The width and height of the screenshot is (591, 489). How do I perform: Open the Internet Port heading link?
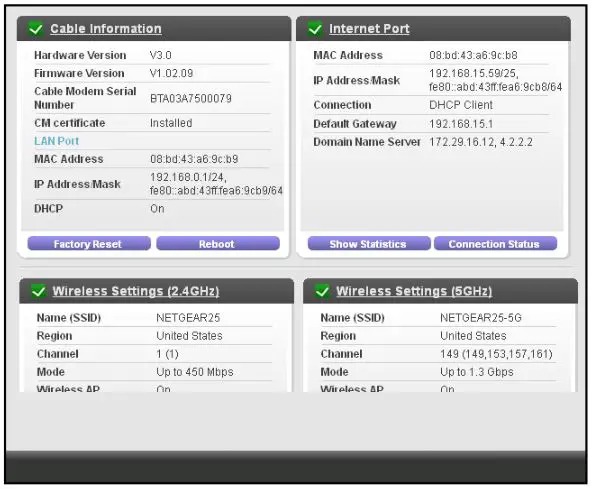pyautogui.click(x=369, y=29)
